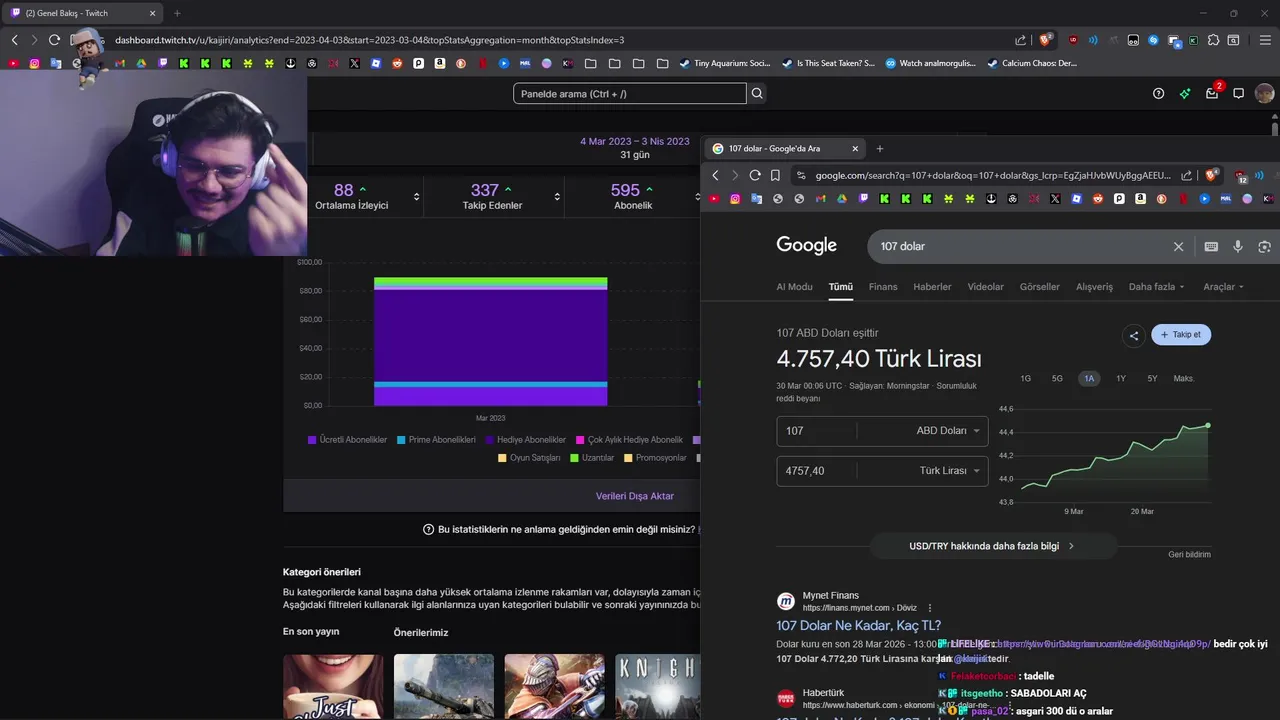Click Geri bildirim feedback link
This screenshot has height=720, width=1280.
pos(1189,555)
